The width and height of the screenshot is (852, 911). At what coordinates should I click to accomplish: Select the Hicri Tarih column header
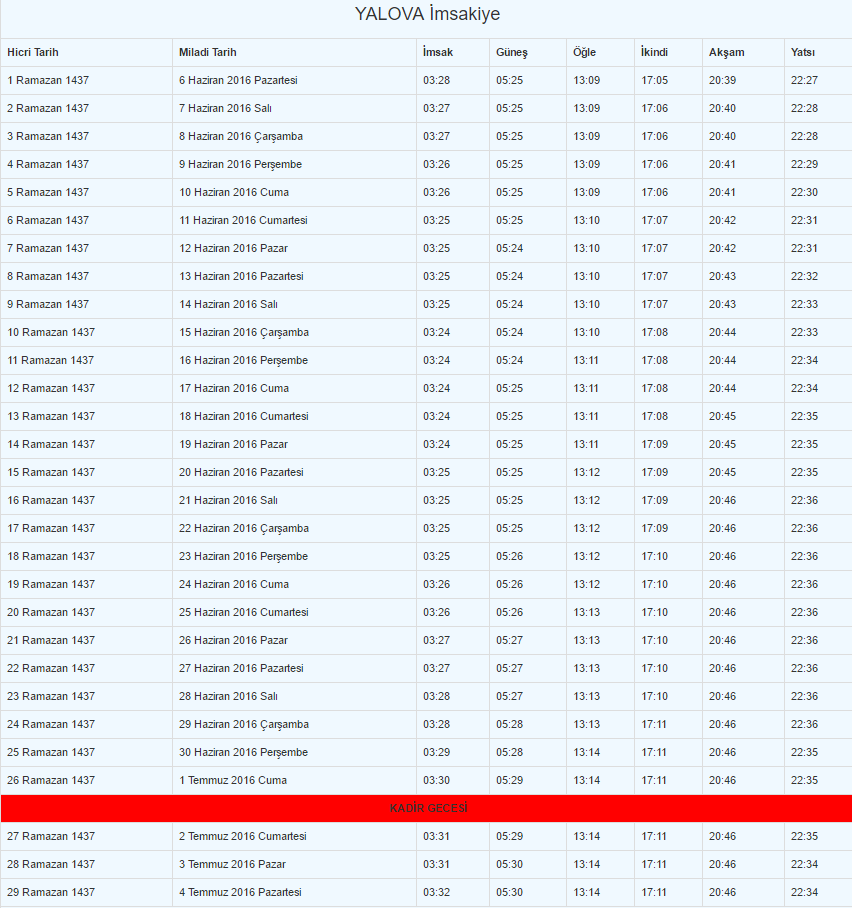pyautogui.click(x=33, y=52)
